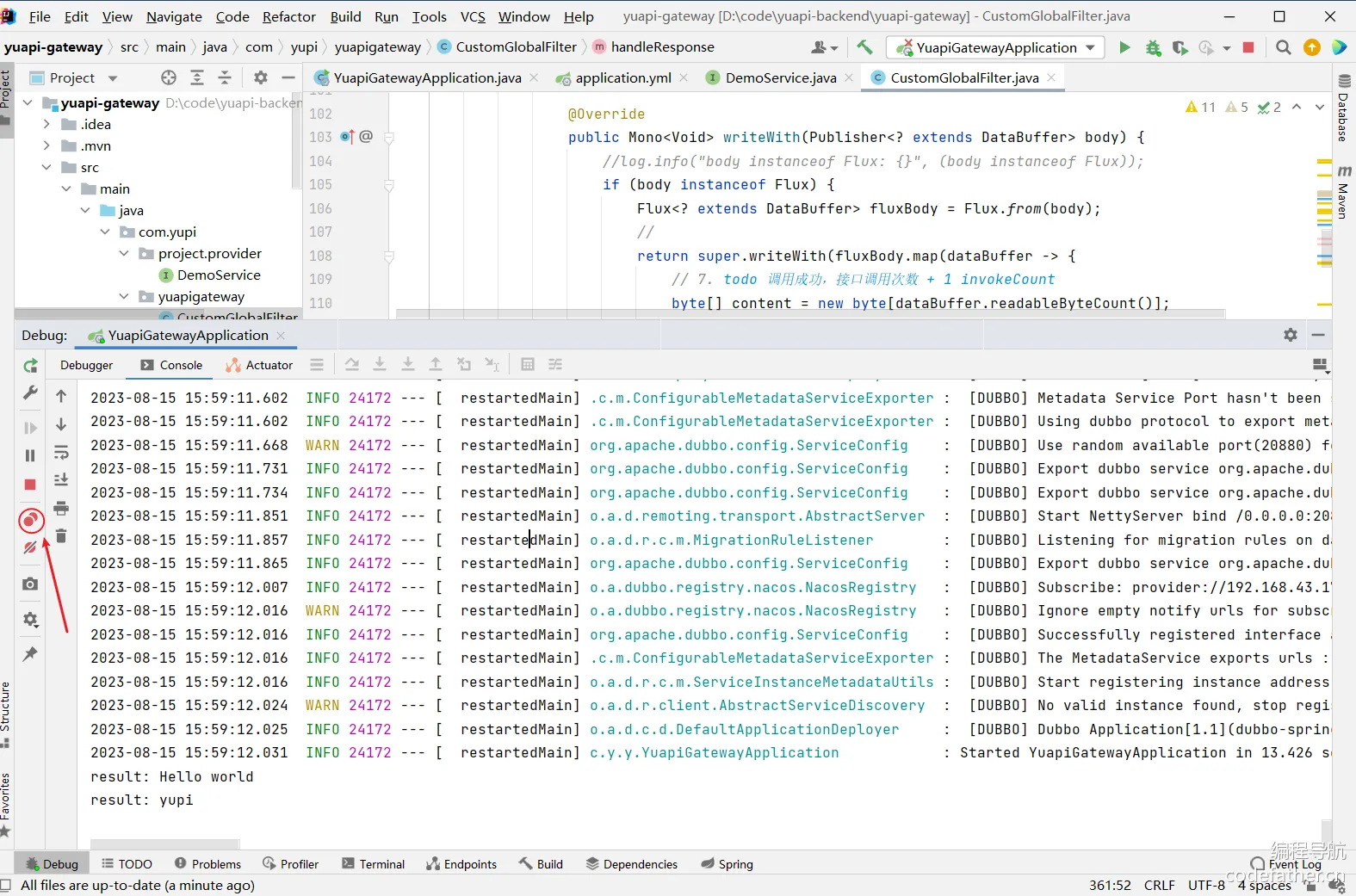
Task: Open Project panel gear options
Action: pos(261,77)
